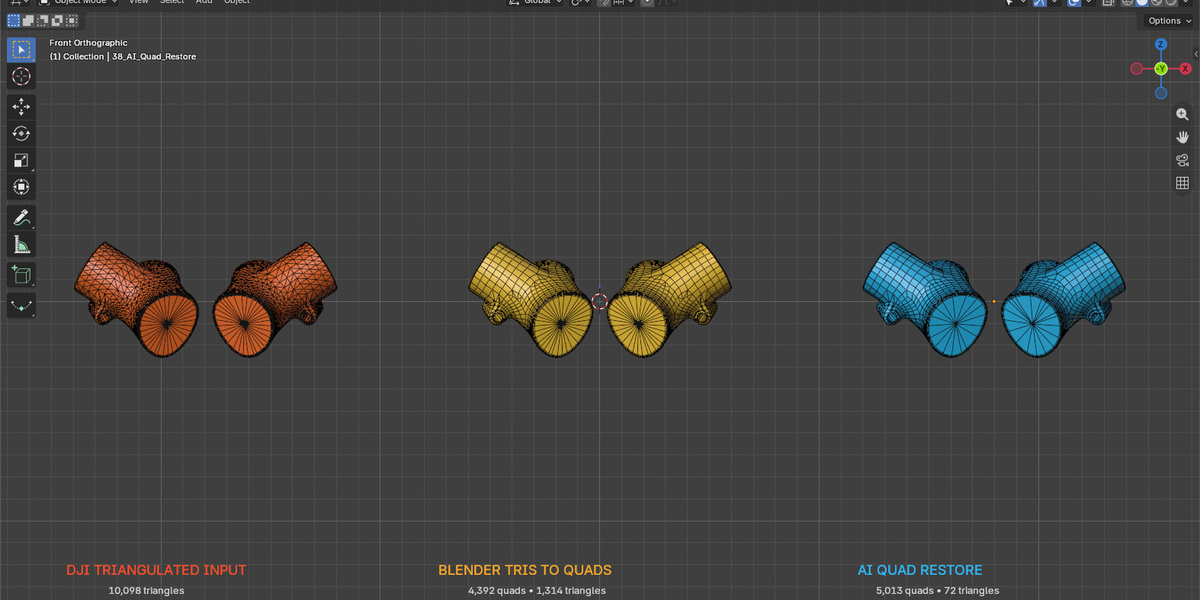Viewport: 1200px width, 600px height.
Task: Select the curve tool below Add Cube
Action: pyautogui.click(x=21, y=304)
